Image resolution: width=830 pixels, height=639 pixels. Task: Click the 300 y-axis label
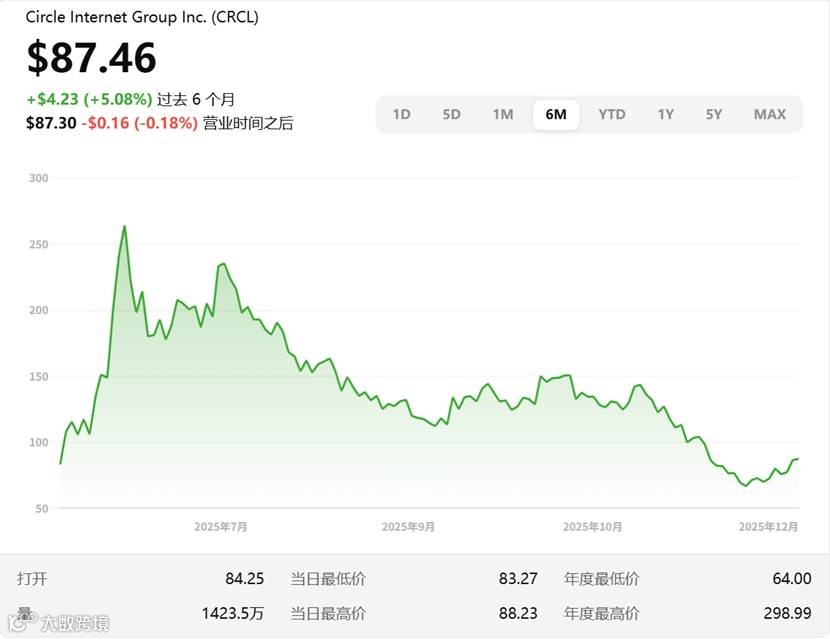click(39, 178)
